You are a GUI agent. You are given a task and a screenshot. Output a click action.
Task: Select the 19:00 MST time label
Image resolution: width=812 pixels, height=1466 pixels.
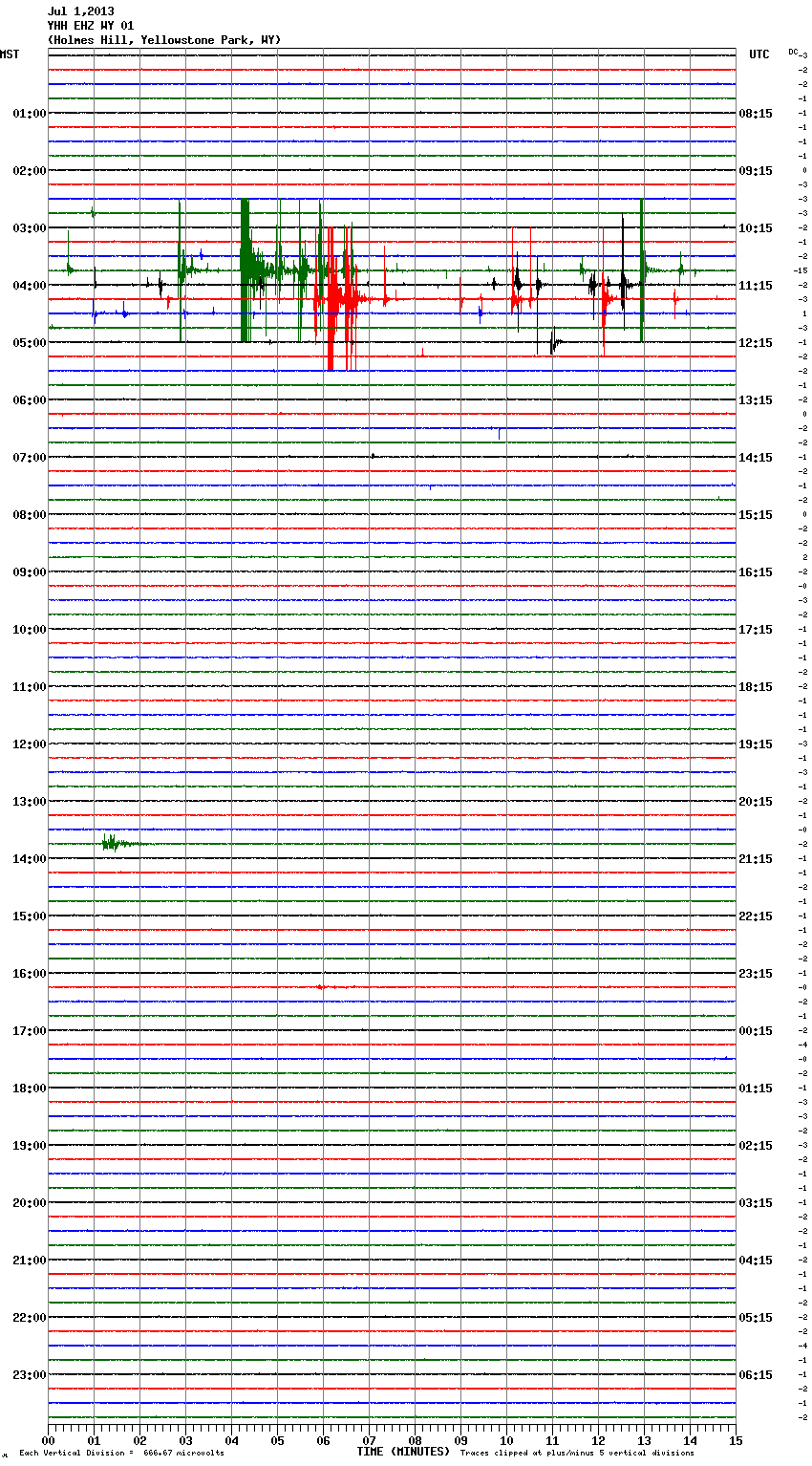[x=30, y=1146]
